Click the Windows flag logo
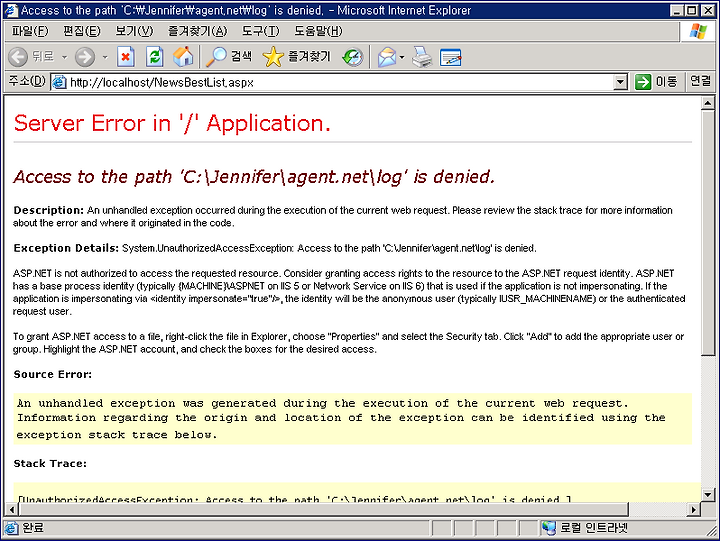The height and width of the screenshot is (541, 720). (698, 31)
